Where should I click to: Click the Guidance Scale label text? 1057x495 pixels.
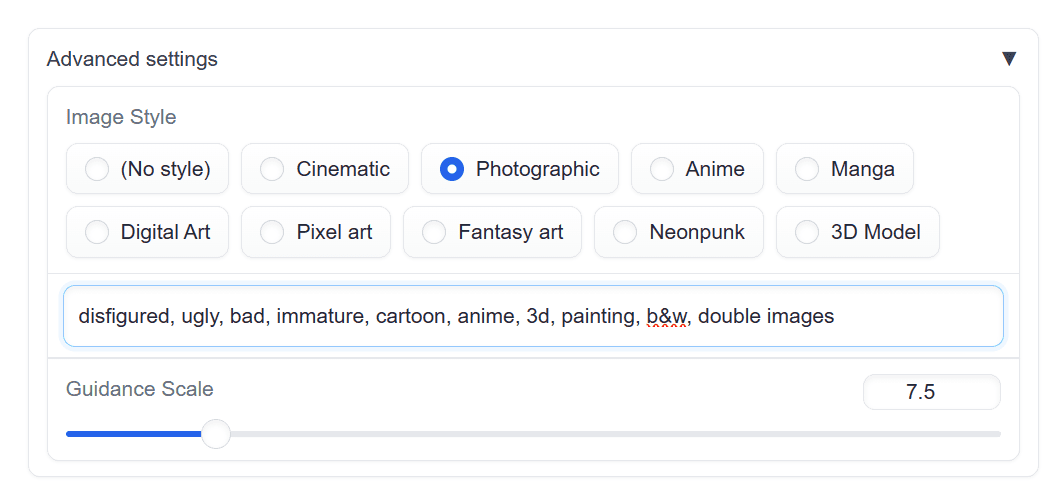[140, 389]
